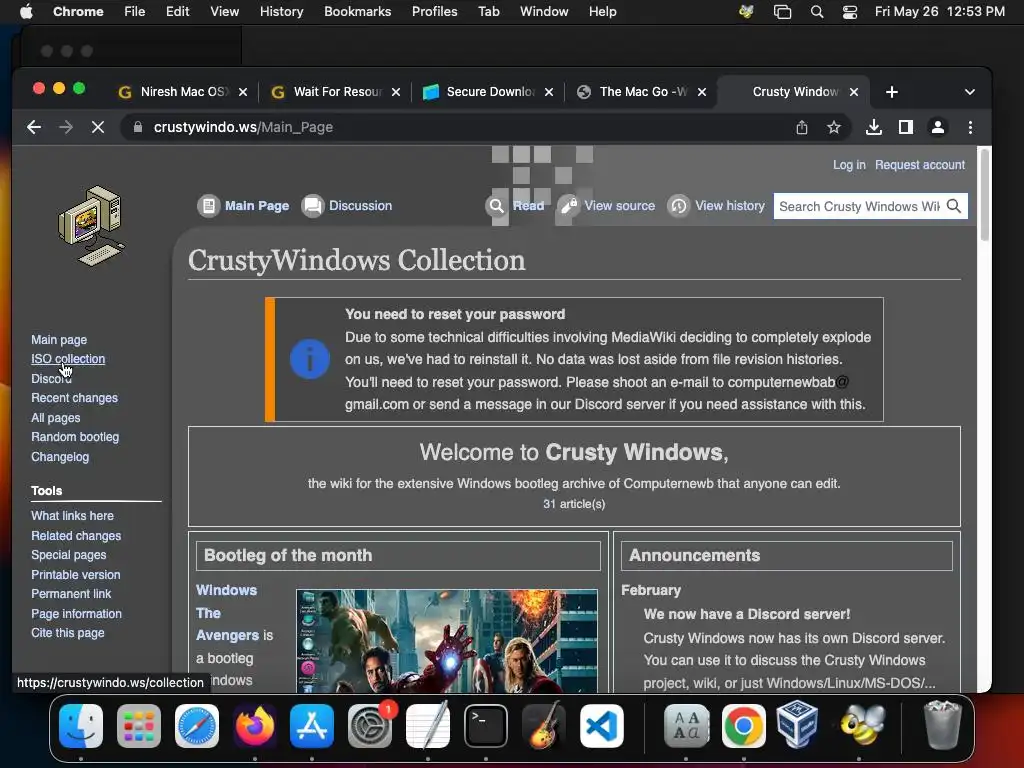Screen dimensions: 1024x768
Task: Open ISO collection in the sidebar
Action: tap(68, 359)
